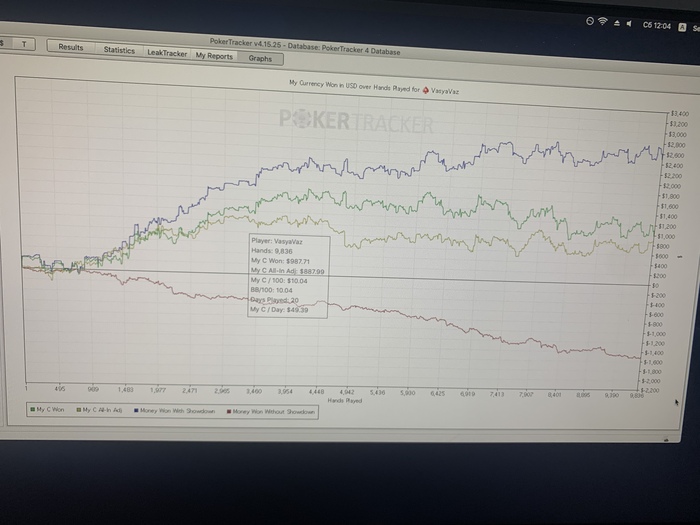The image size is (700, 525).
Task: Click the 7,413 tick on the x-axis
Action: pos(496,394)
